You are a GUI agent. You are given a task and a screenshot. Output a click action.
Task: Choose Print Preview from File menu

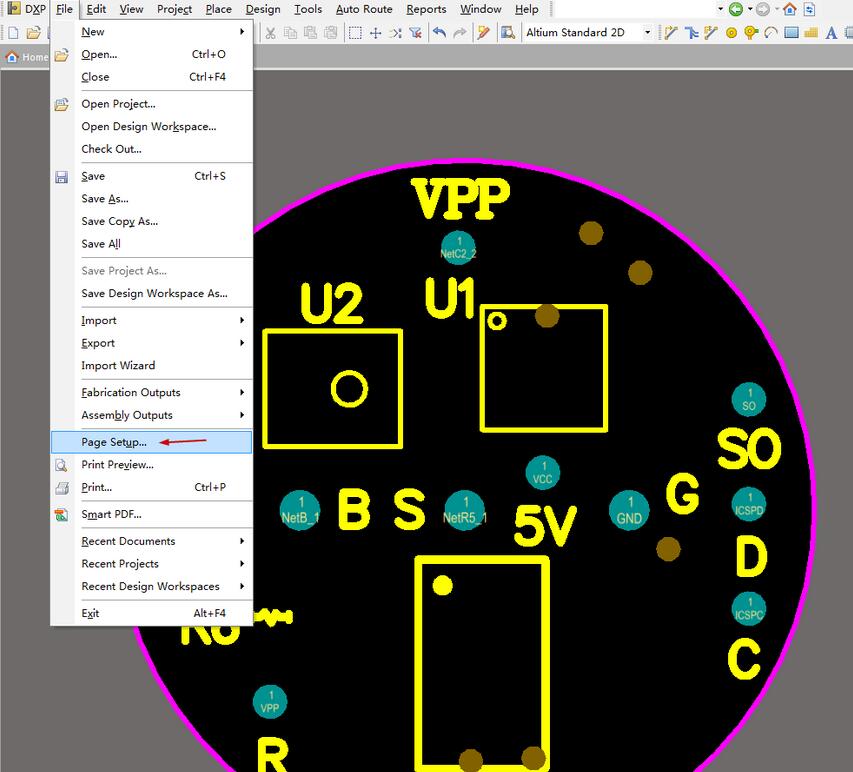[x=151, y=465]
